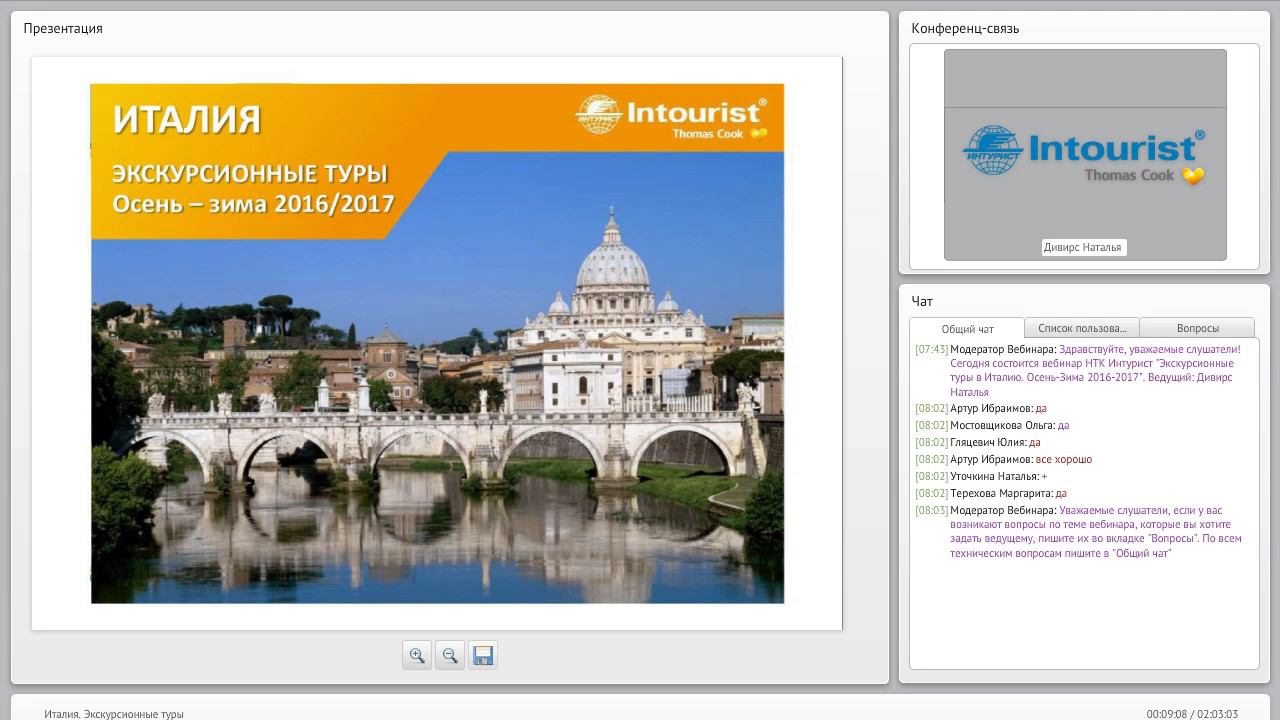Select the Italy presentation slide image

click(437, 343)
